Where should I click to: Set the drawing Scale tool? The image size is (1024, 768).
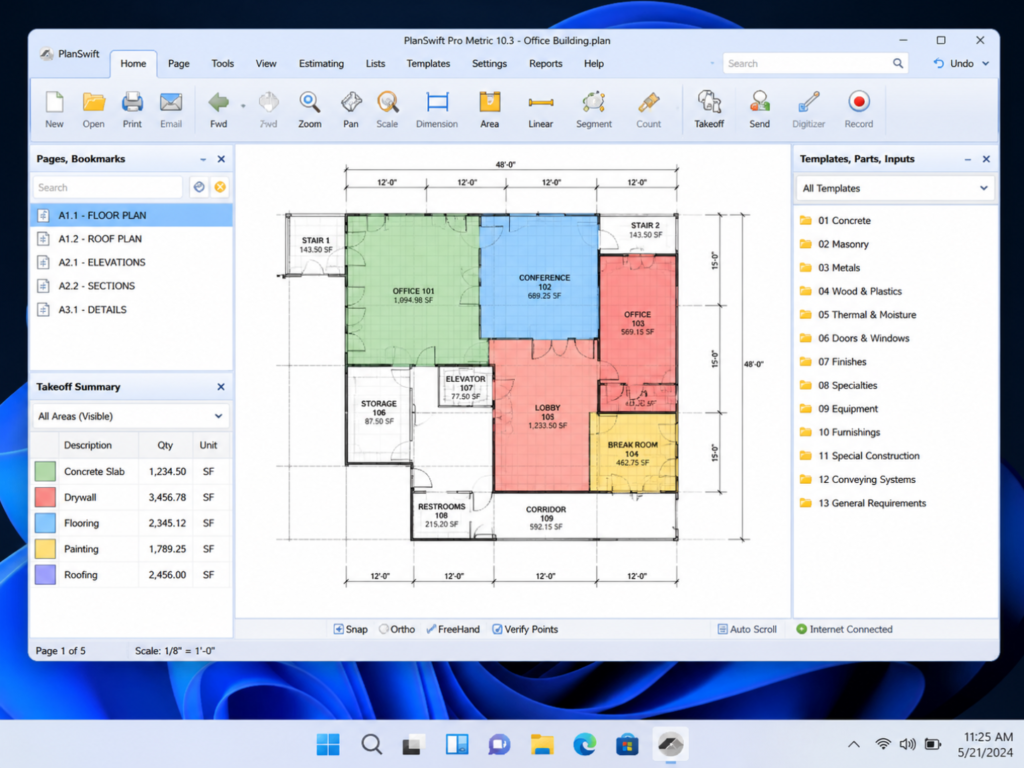point(387,103)
